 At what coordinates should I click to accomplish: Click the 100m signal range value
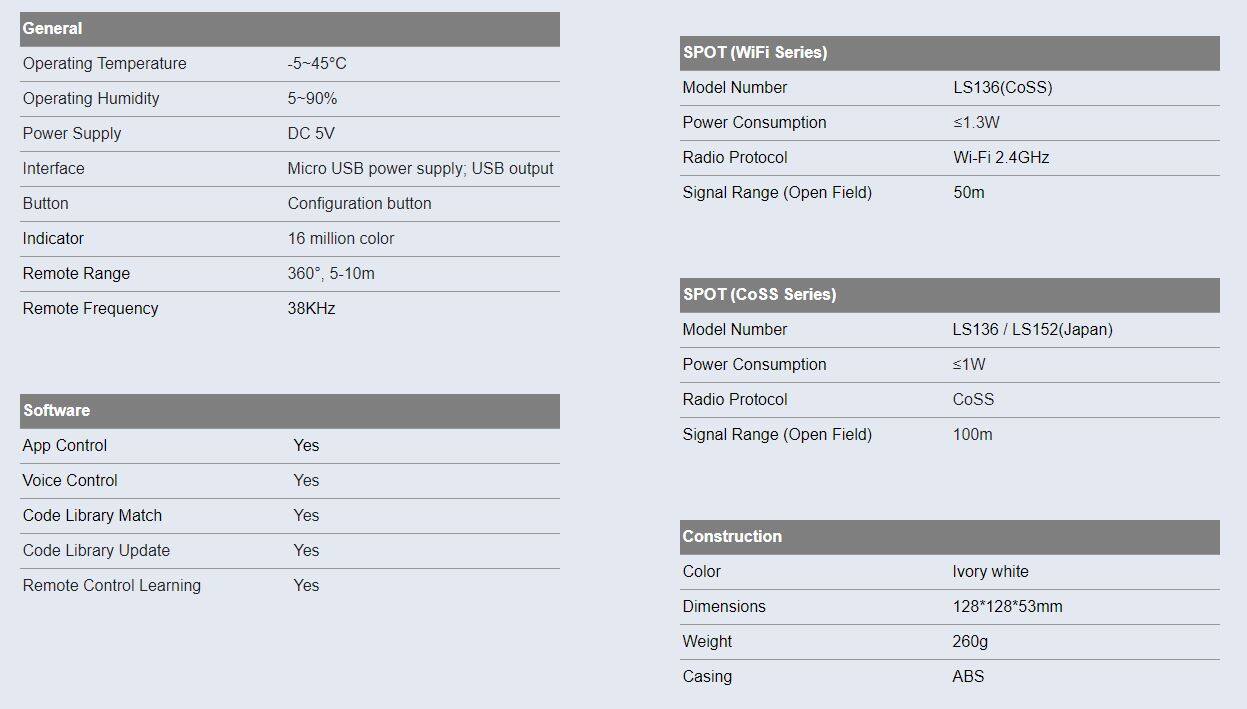(972, 435)
